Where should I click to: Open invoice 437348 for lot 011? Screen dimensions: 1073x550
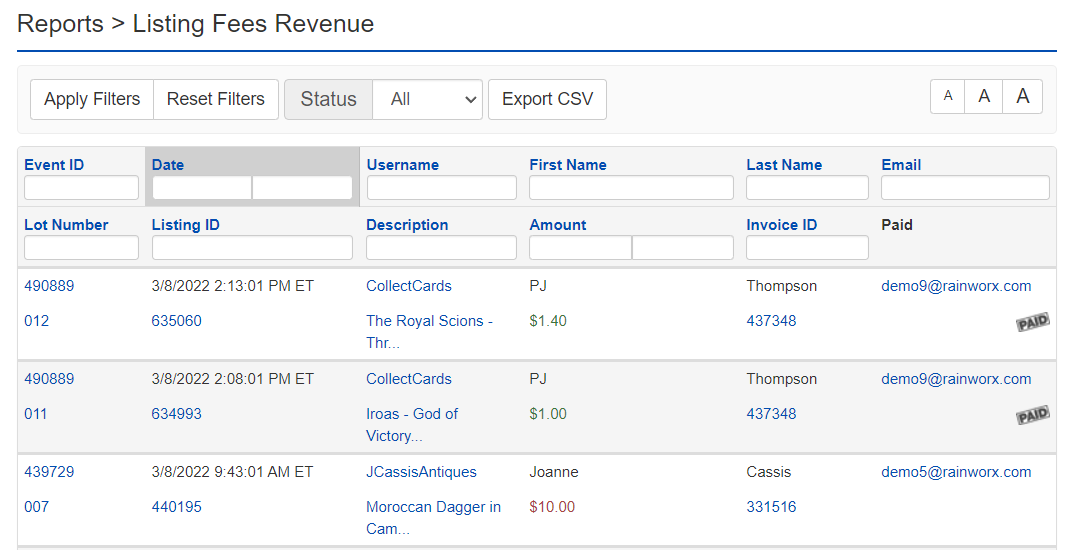coord(771,414)
